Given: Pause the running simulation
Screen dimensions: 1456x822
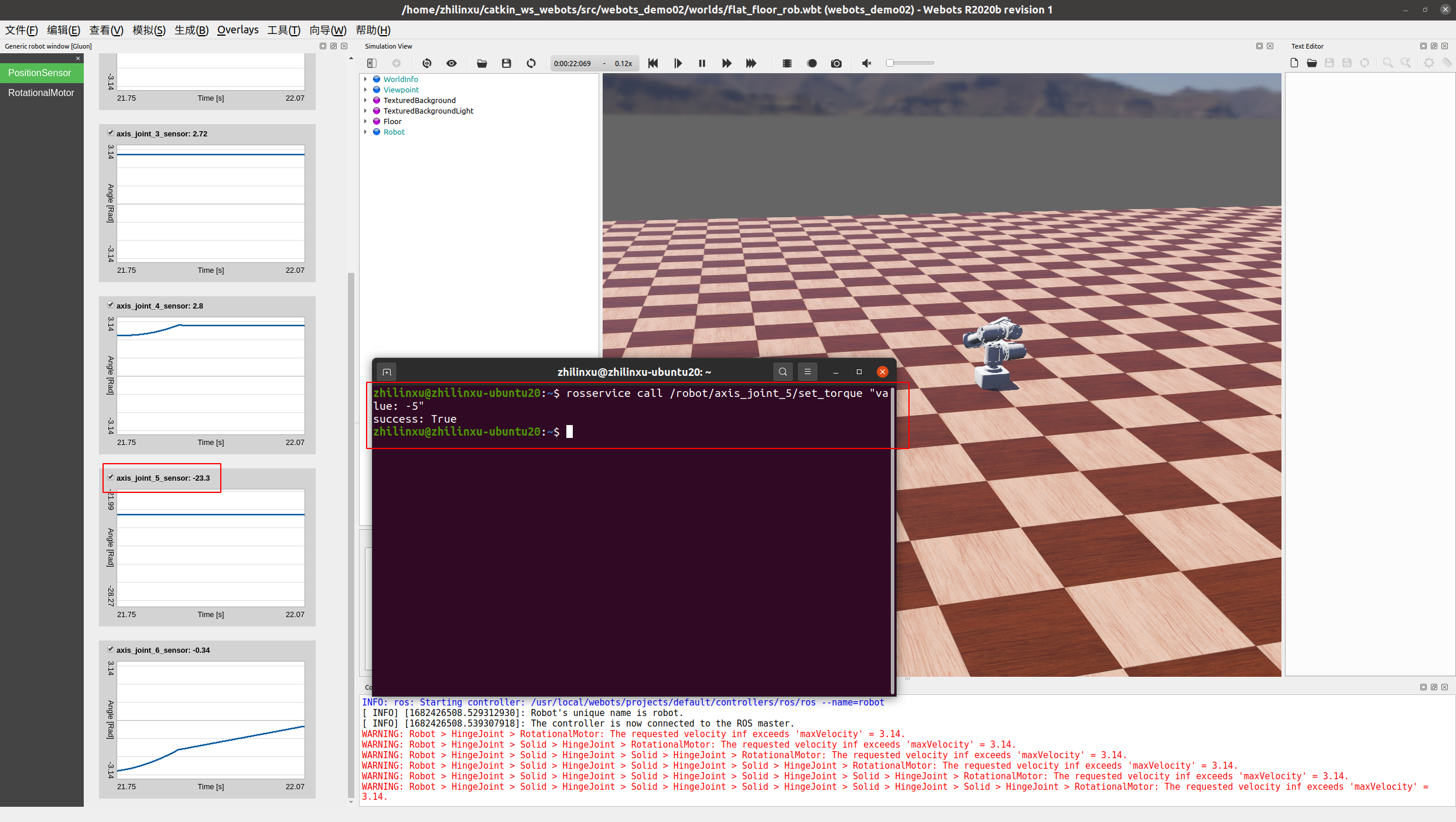Looking at the screenshot, I should point(702,63).
